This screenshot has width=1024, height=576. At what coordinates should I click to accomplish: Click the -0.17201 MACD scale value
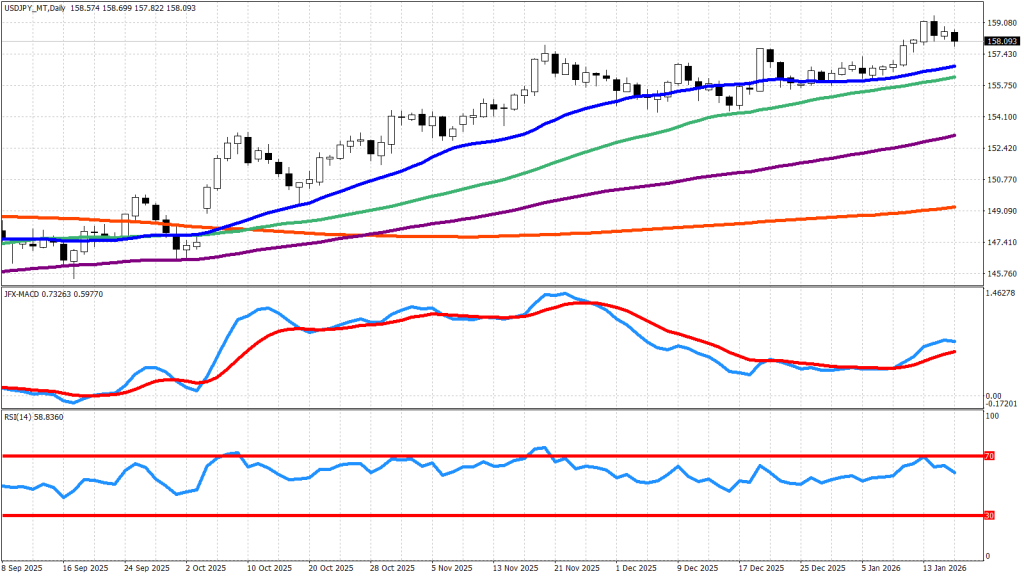click(x=1002, y=404)
